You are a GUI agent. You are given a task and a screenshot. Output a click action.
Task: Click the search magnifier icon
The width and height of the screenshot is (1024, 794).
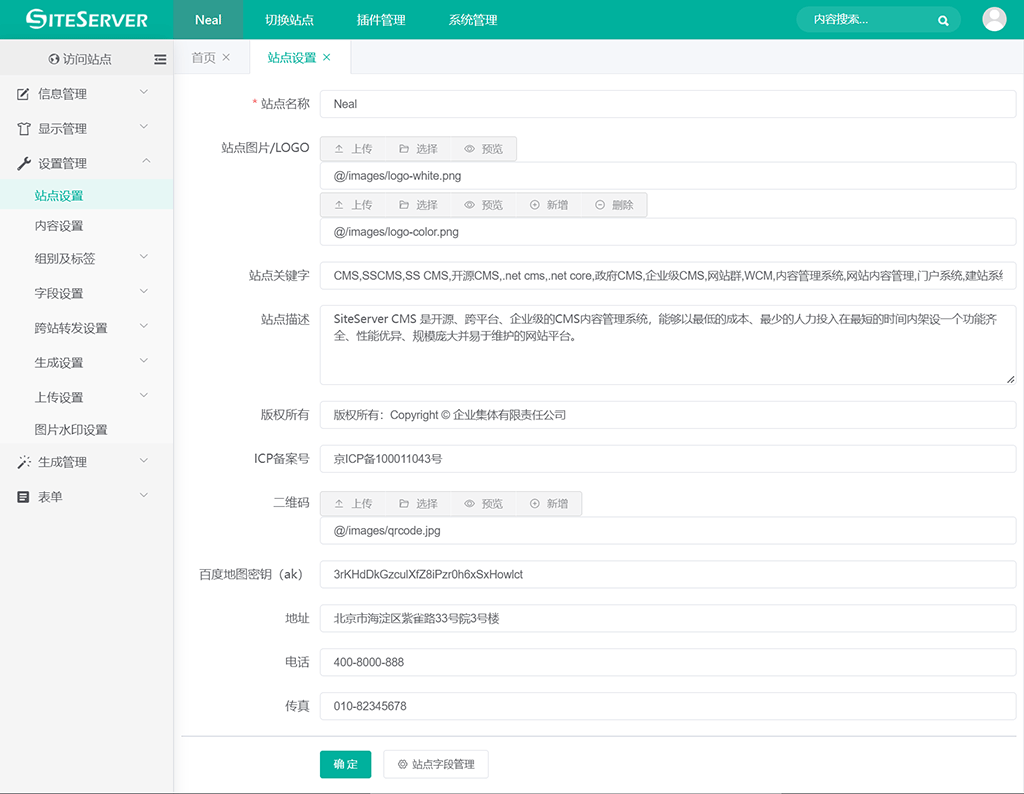[x=943, y=20]
